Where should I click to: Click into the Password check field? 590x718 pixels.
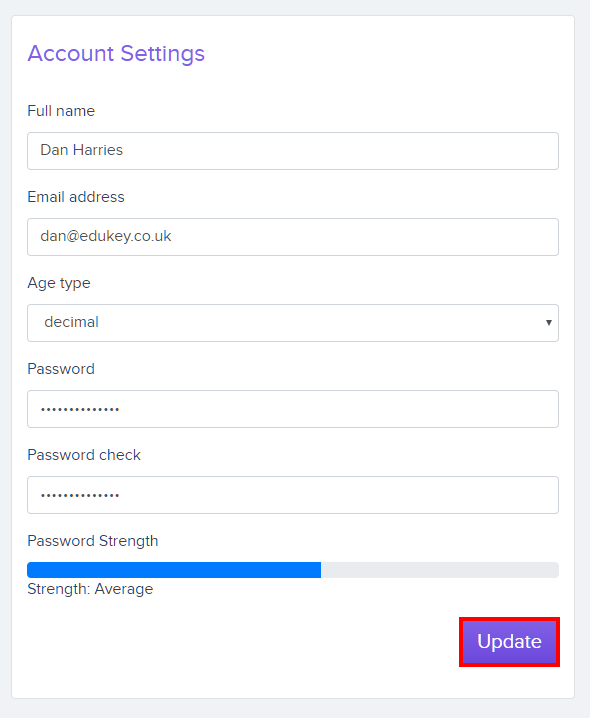pos(293,495)
